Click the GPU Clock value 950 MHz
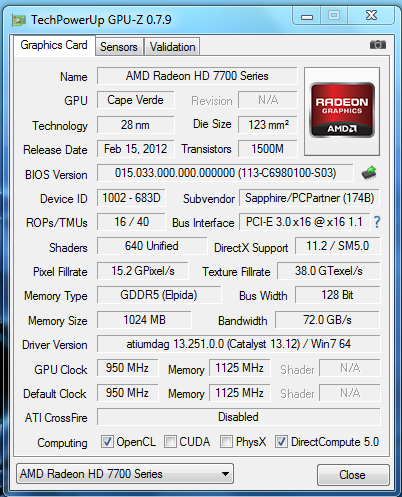 click(x=127, y=368)
